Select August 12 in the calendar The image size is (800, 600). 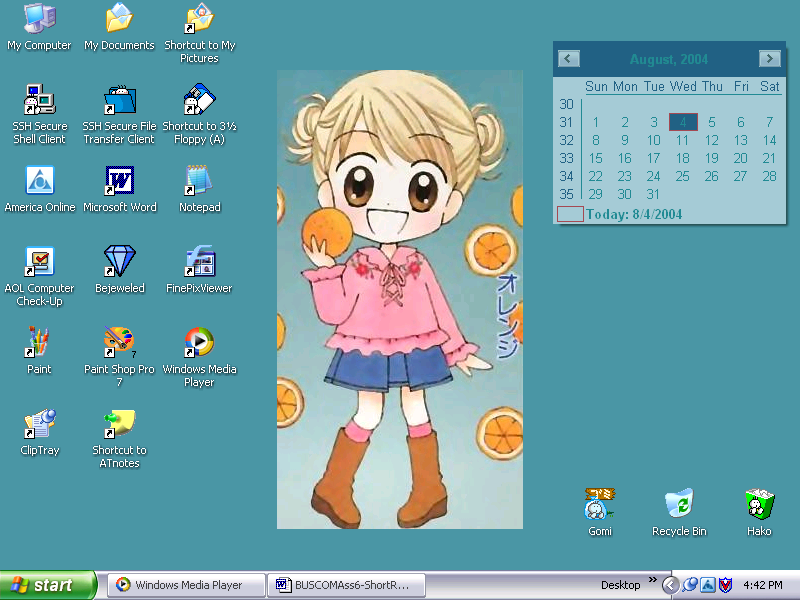[712, 140]
